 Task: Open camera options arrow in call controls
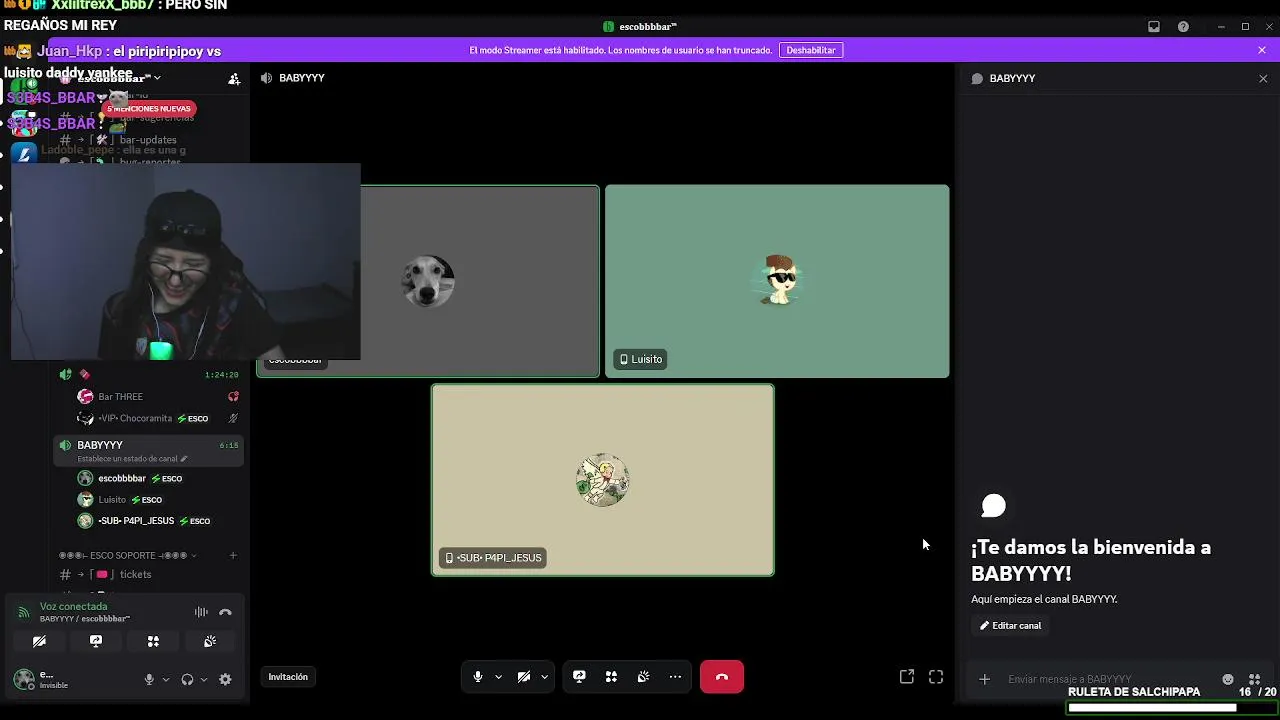coord(544,677)
